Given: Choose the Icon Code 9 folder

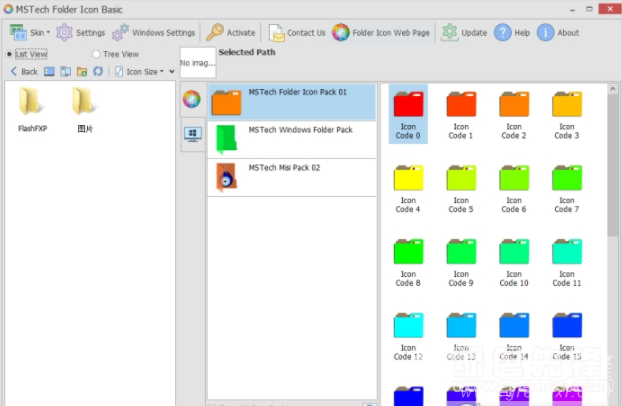Looking at the screenshot, I should (461, 263).
